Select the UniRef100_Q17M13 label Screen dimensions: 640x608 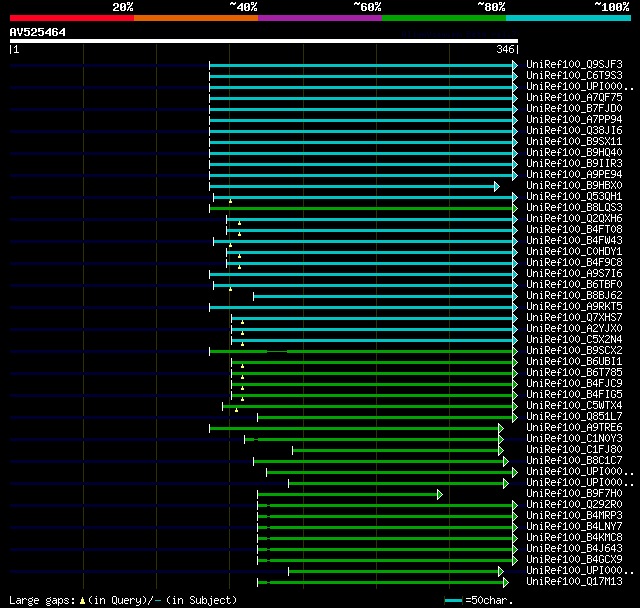click(x=574, y=582)
